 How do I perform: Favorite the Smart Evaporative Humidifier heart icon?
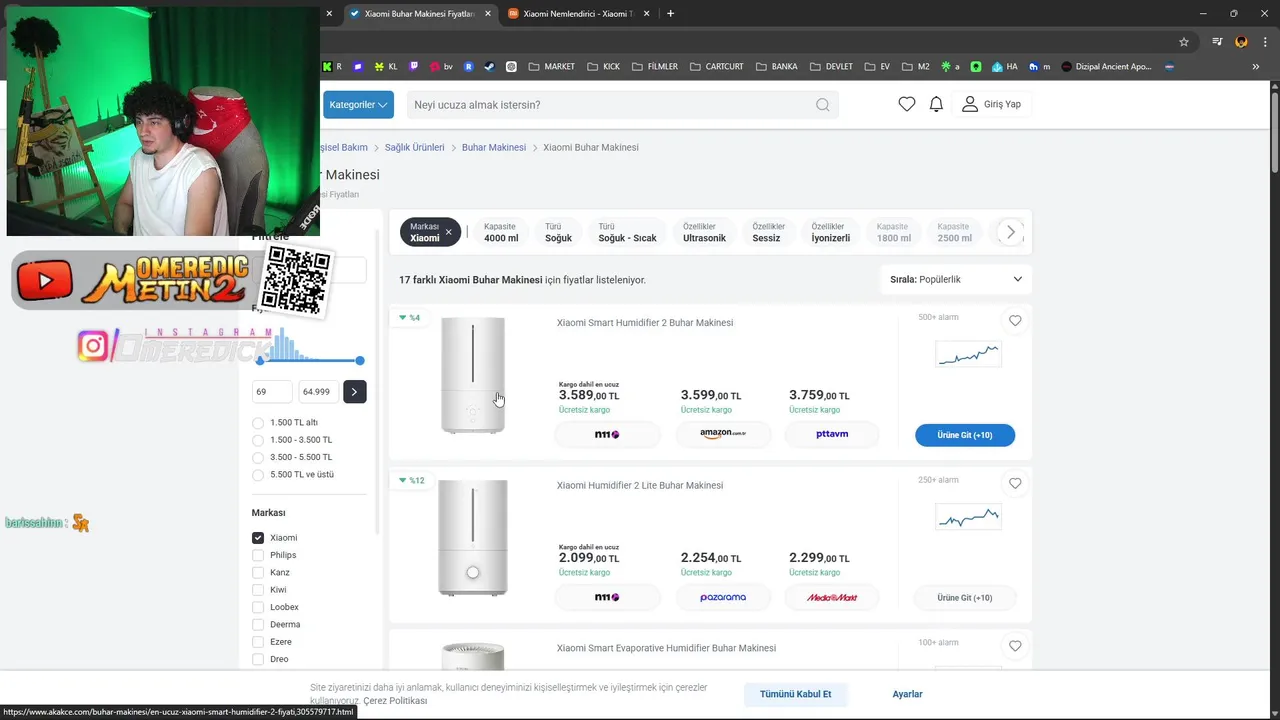(1015, 646)
